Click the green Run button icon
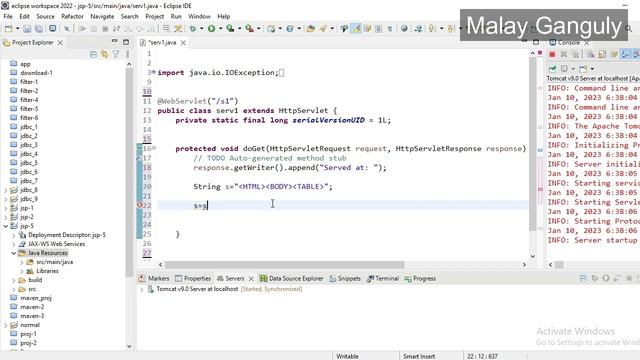The height and width of the screenshot is (360, 640). tap(211, 28)
